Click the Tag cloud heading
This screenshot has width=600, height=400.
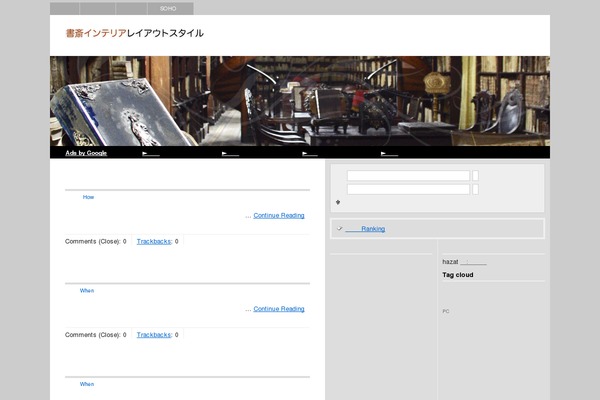(458, 275)
